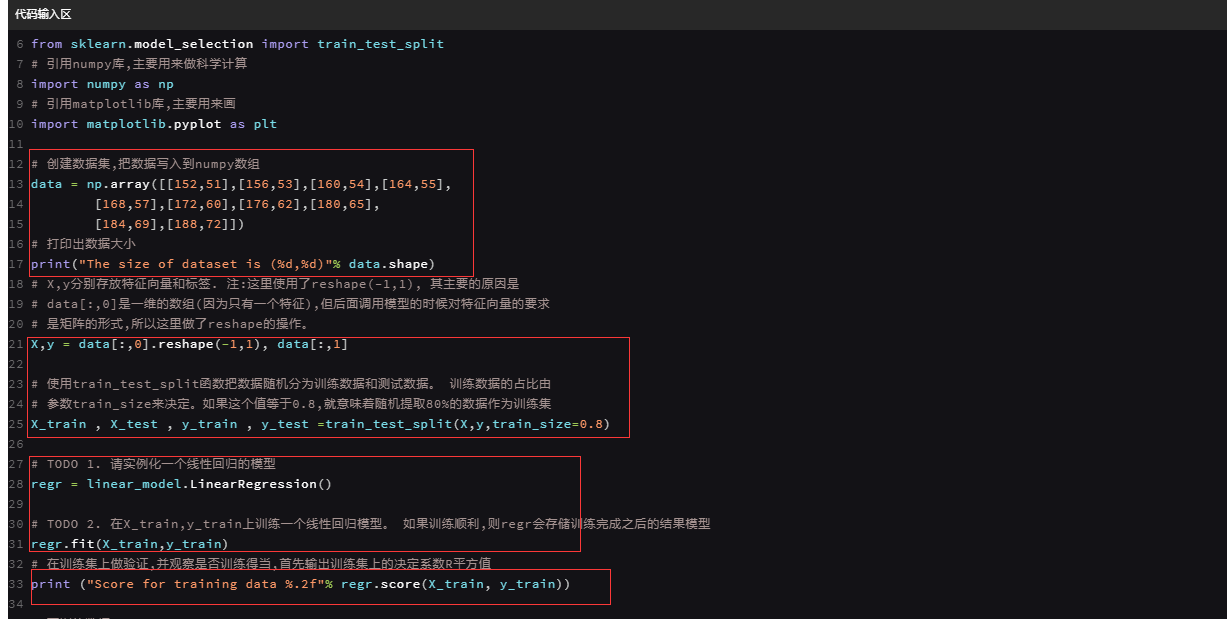1227x619 pixels.
Task: Click the print 'Score for training data' line
Action: pos(301,584)
